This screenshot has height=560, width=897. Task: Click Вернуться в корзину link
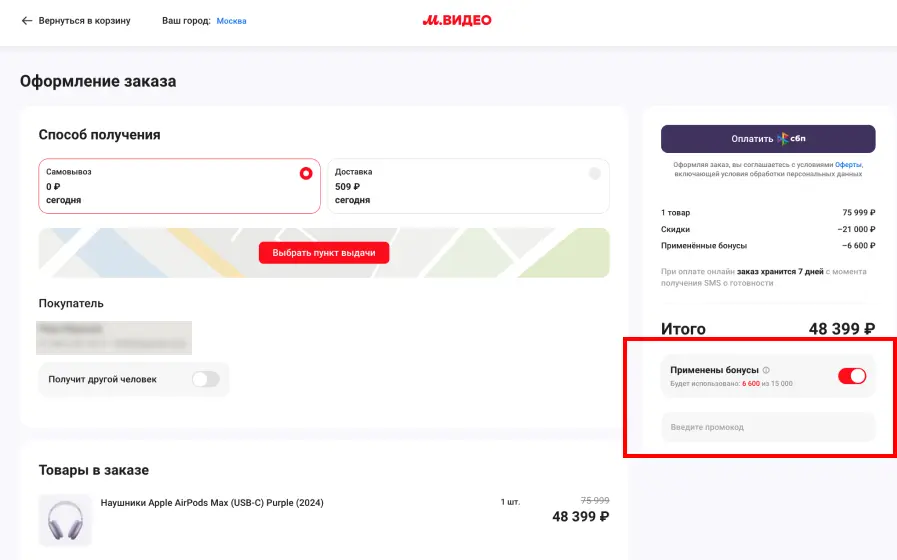[x=84, y=21]
